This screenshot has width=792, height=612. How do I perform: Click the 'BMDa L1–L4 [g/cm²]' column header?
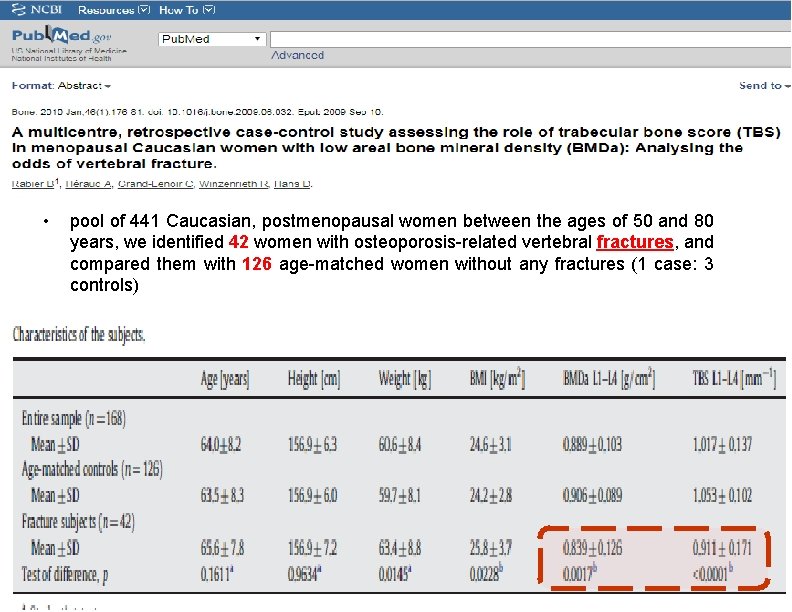click(609, 378)
